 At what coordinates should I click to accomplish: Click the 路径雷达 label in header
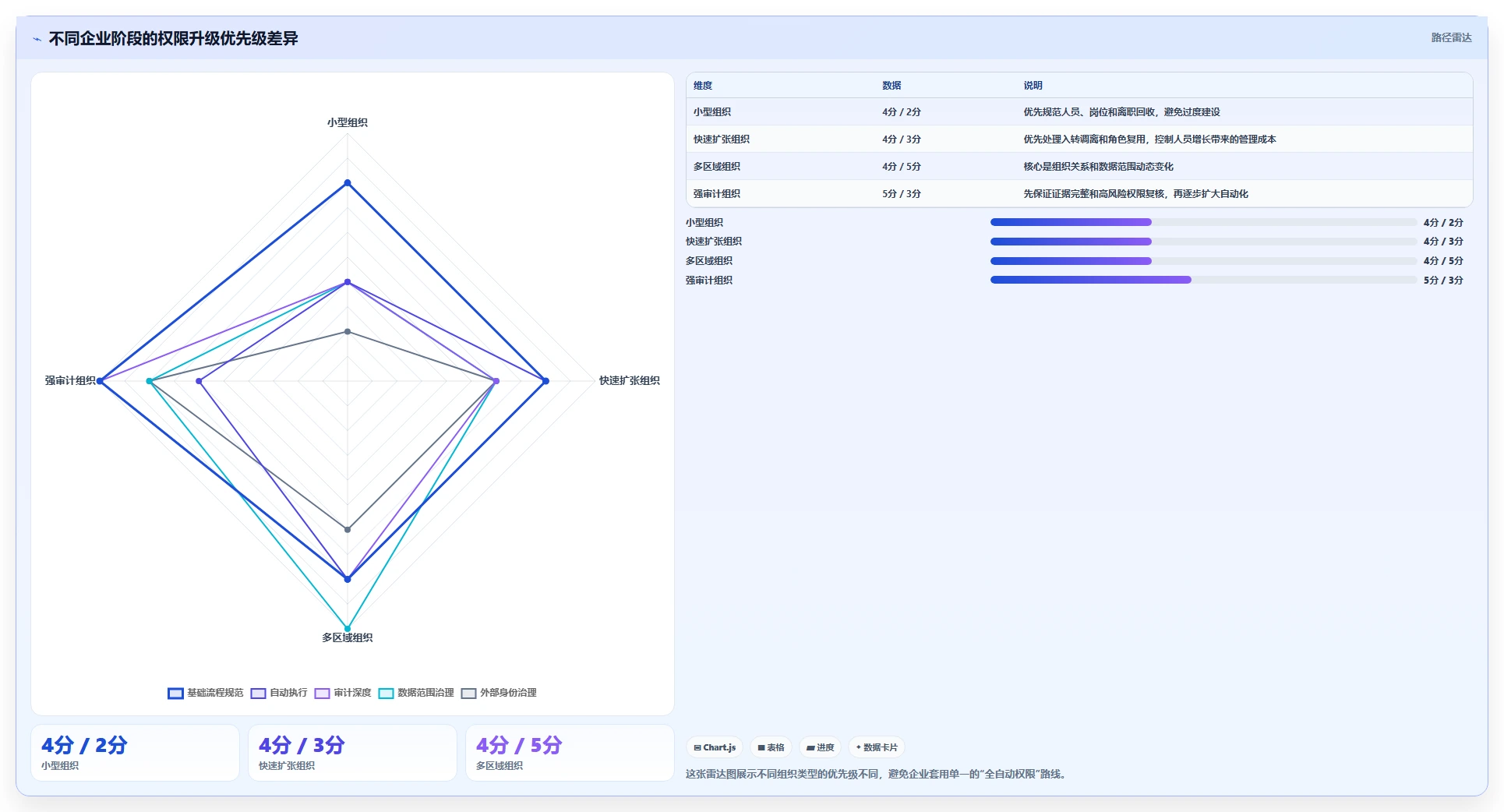pyautogui.click(x=1451, y=37)
